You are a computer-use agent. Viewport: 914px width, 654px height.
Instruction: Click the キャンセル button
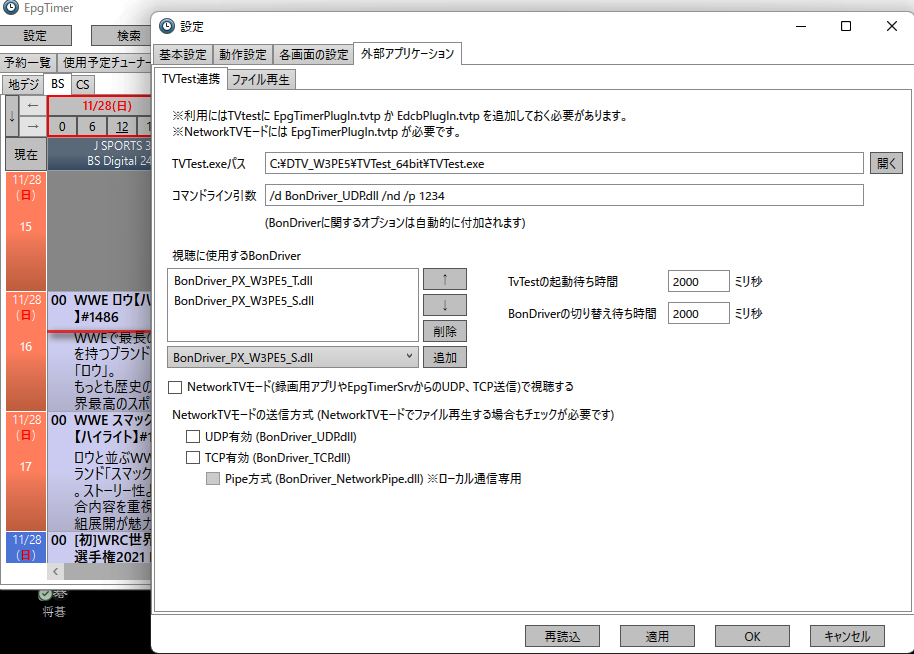tap(848, 636)
